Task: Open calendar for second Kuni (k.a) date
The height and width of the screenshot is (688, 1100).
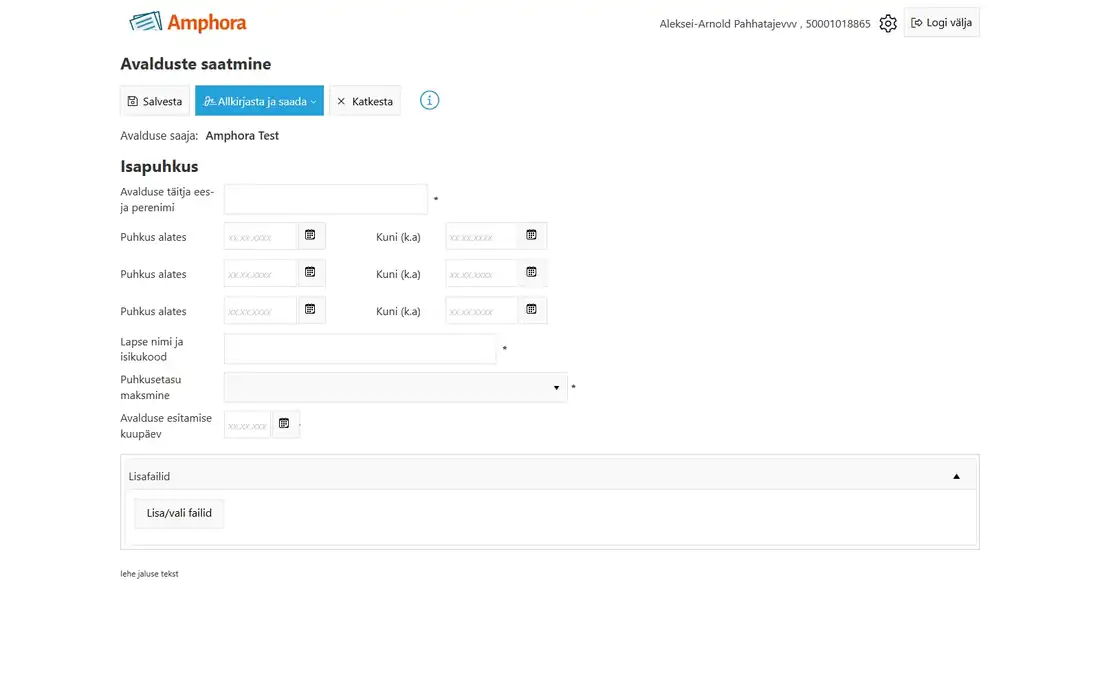Action: (x=532, y=273)
